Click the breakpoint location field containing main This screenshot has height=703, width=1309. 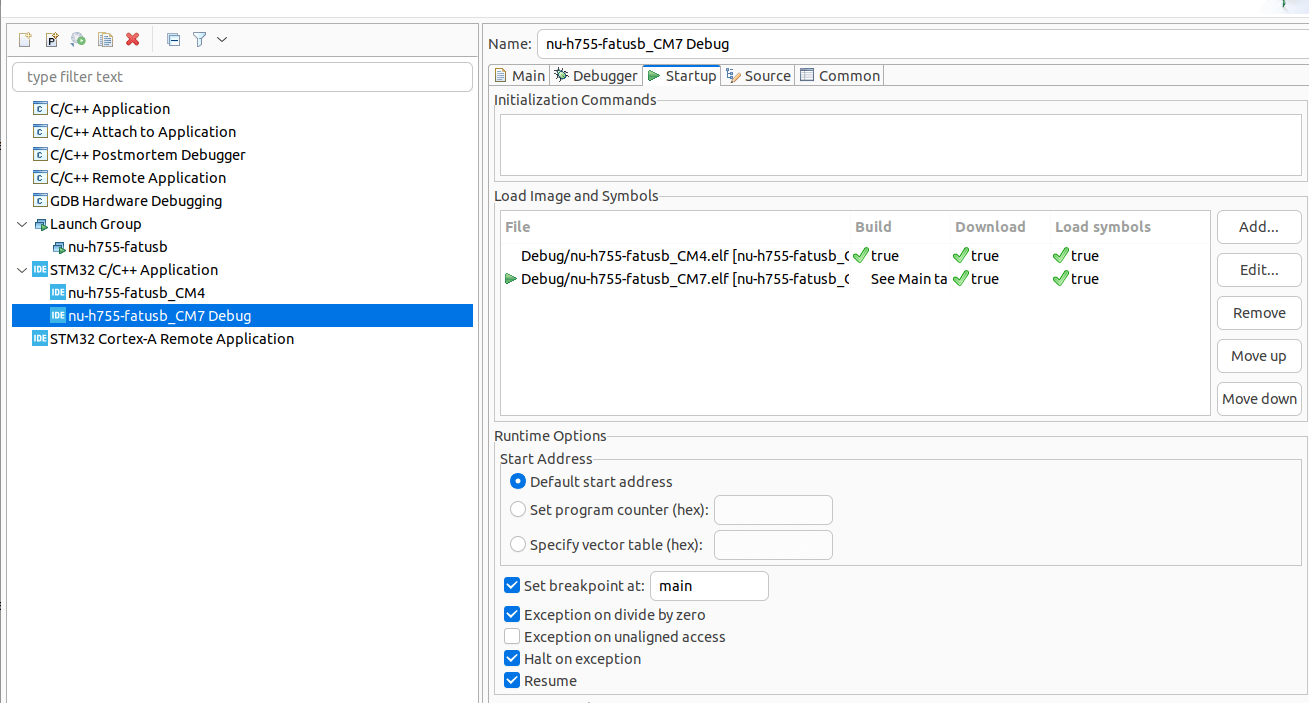click(x=709, y=585)
